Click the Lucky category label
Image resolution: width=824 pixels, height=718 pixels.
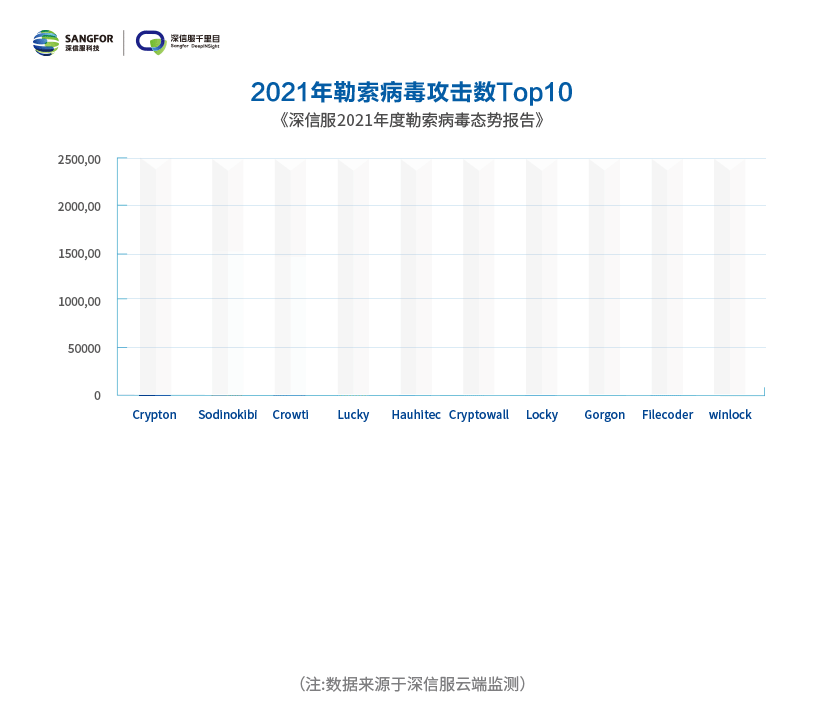click(353, 415)
